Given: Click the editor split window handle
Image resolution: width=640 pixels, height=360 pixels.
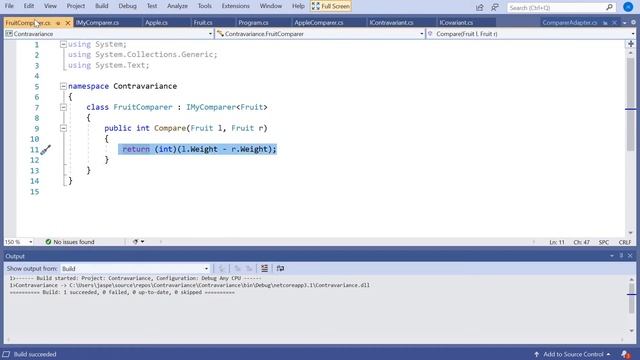Looking at the screenshot, I should coord(631,44).
